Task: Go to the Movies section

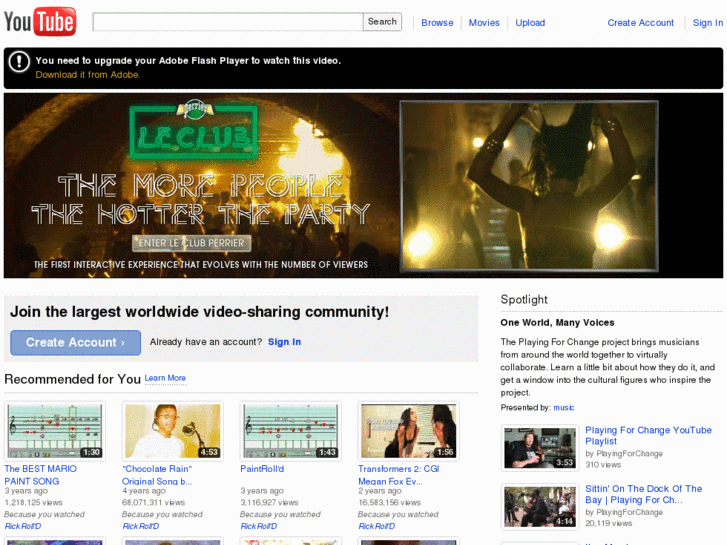Action: tap(484, 23)
